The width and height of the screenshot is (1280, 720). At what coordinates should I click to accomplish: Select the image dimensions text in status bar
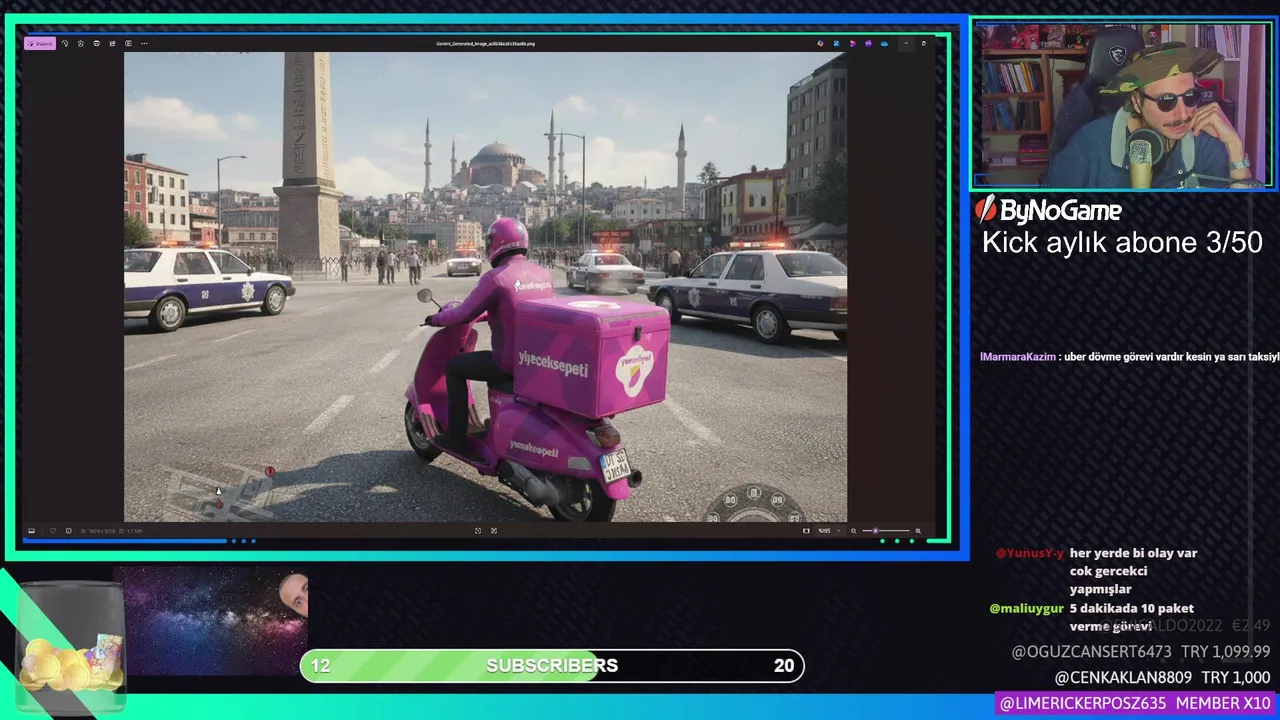pyautogui.click(x=102, y=531)
